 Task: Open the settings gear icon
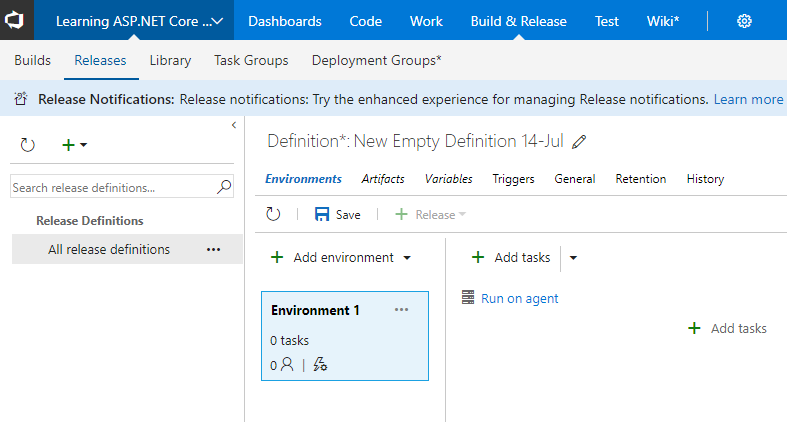(x=744, y=21)
